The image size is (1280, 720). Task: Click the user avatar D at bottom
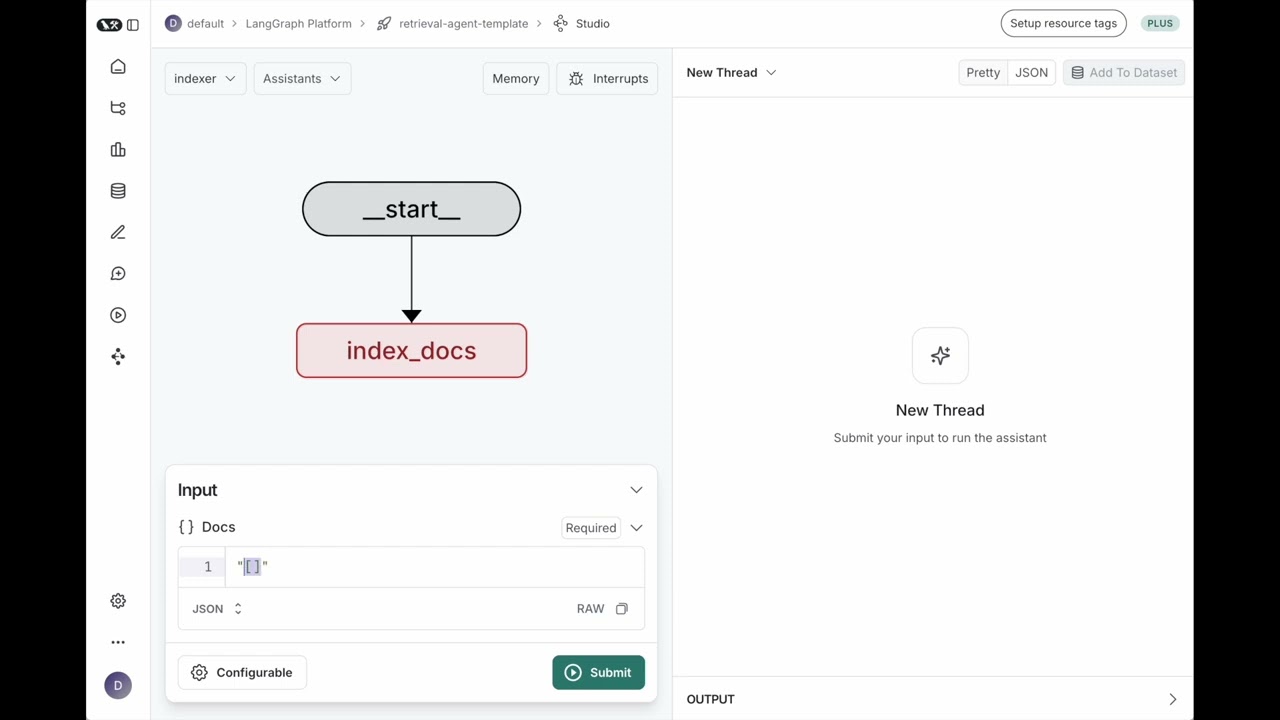pos(118,685)
